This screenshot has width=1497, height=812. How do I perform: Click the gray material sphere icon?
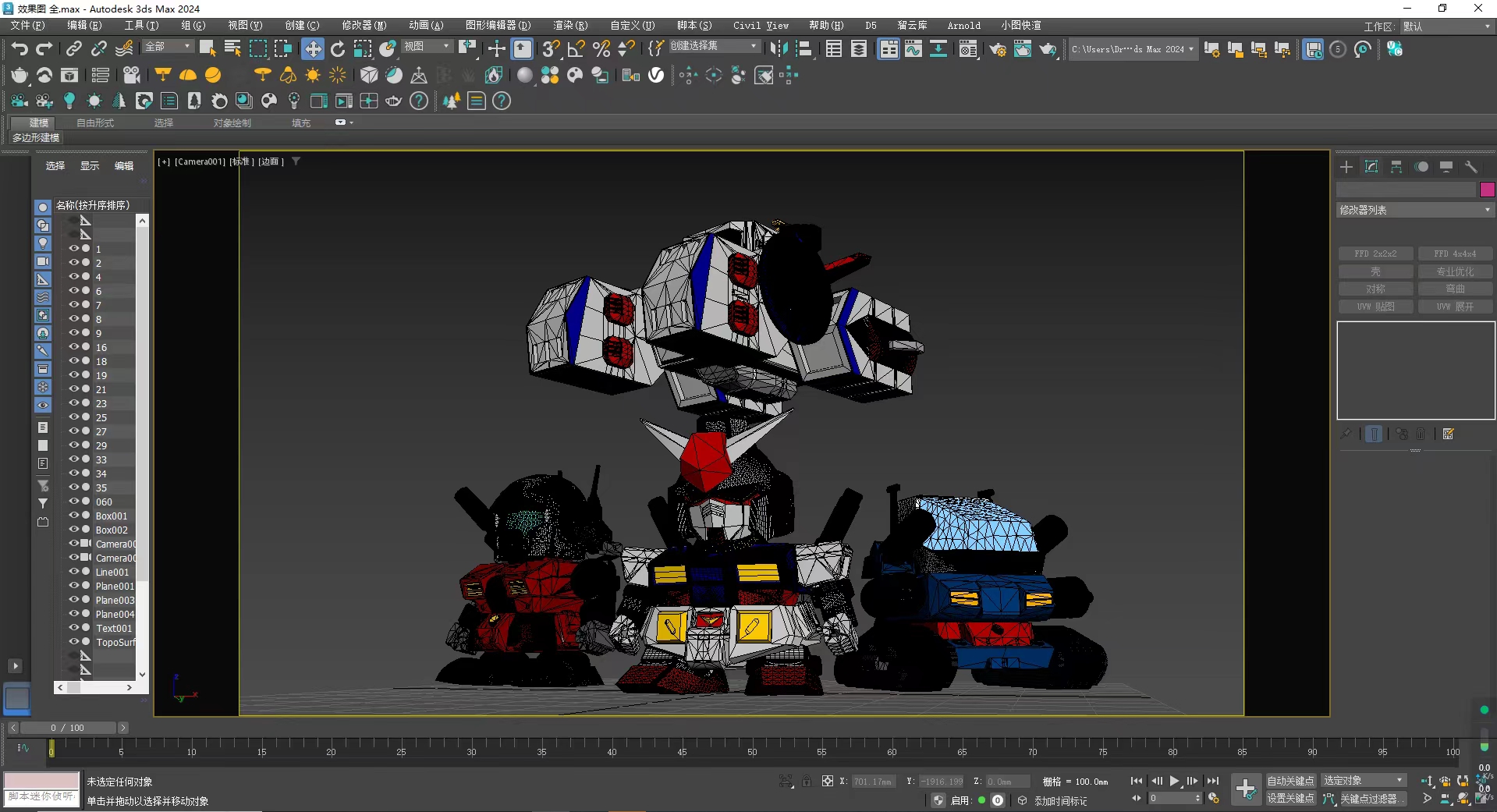tap(525, 75)
